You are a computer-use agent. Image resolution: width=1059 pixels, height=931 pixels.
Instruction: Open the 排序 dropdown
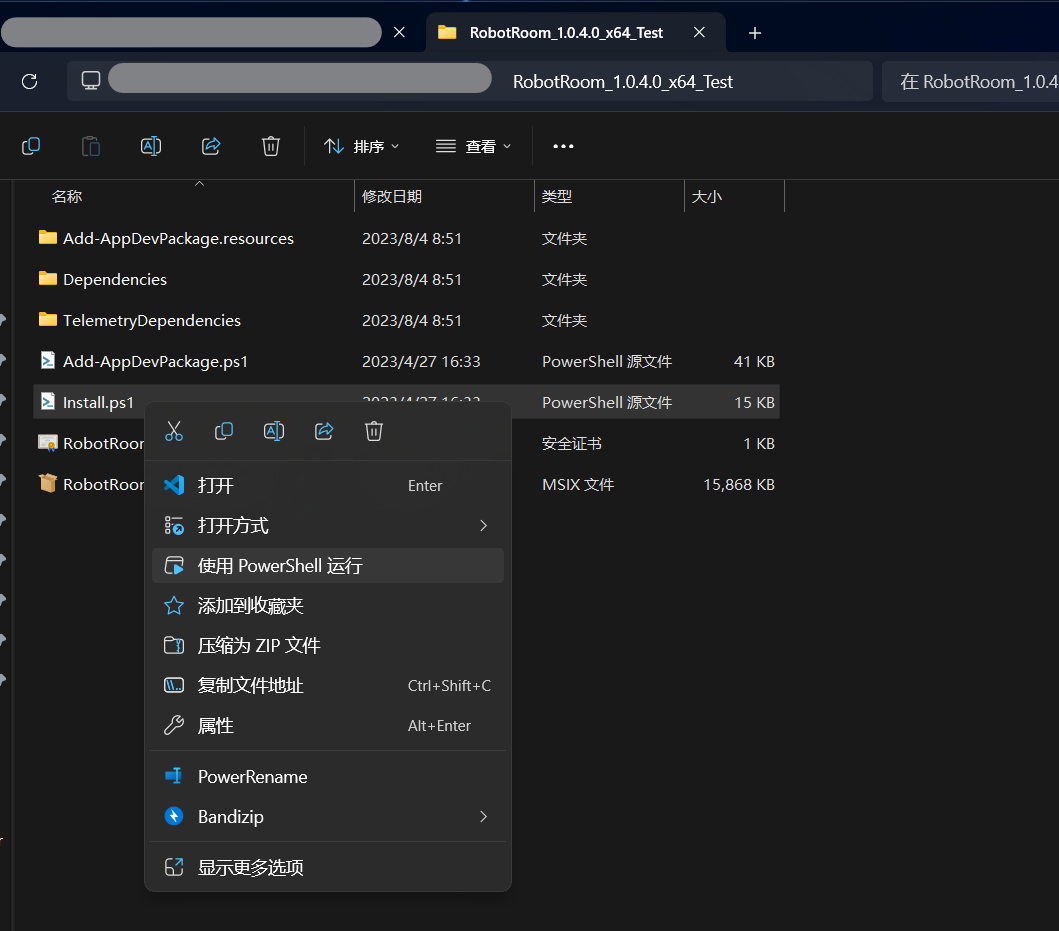(x=362, y=146)
